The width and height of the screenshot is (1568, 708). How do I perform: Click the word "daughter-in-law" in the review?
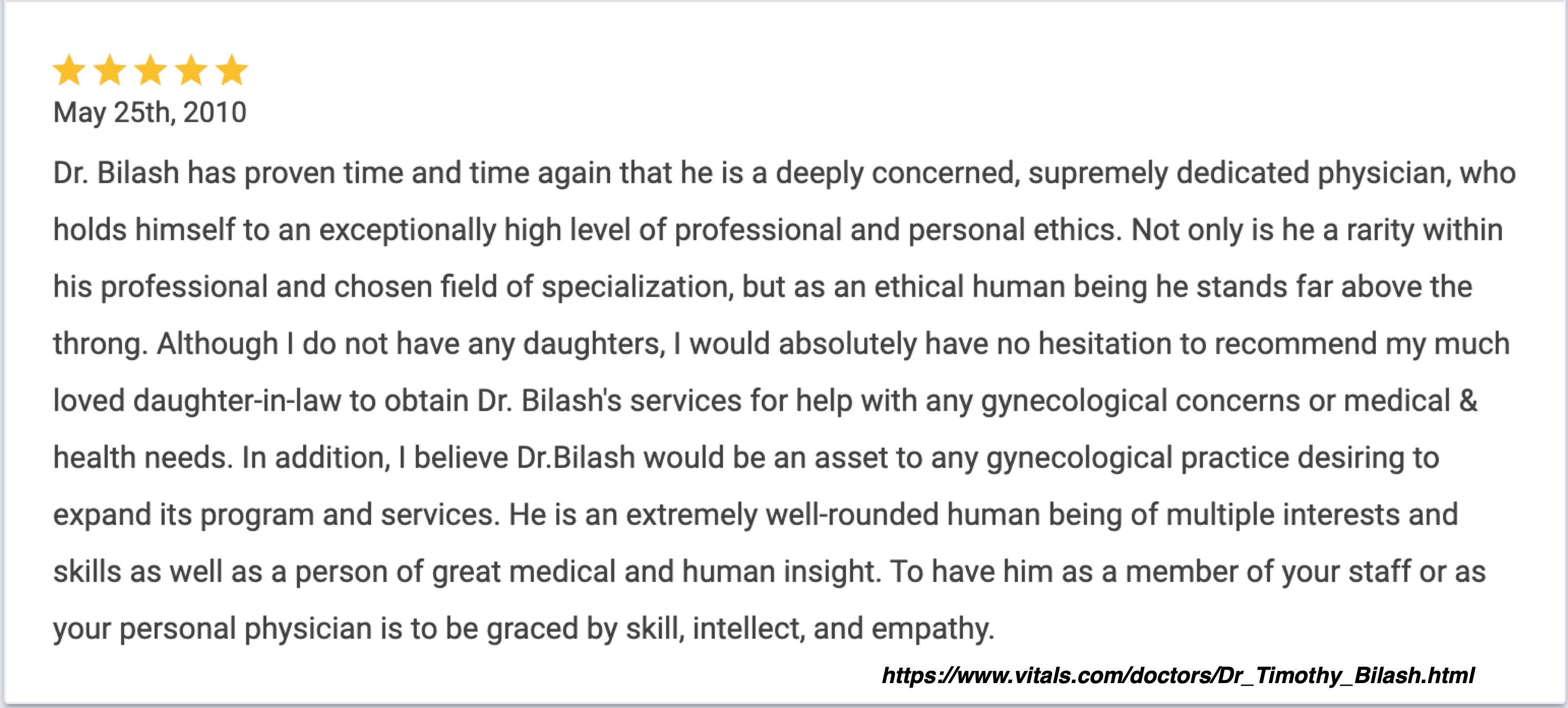(x=237, y=401)
